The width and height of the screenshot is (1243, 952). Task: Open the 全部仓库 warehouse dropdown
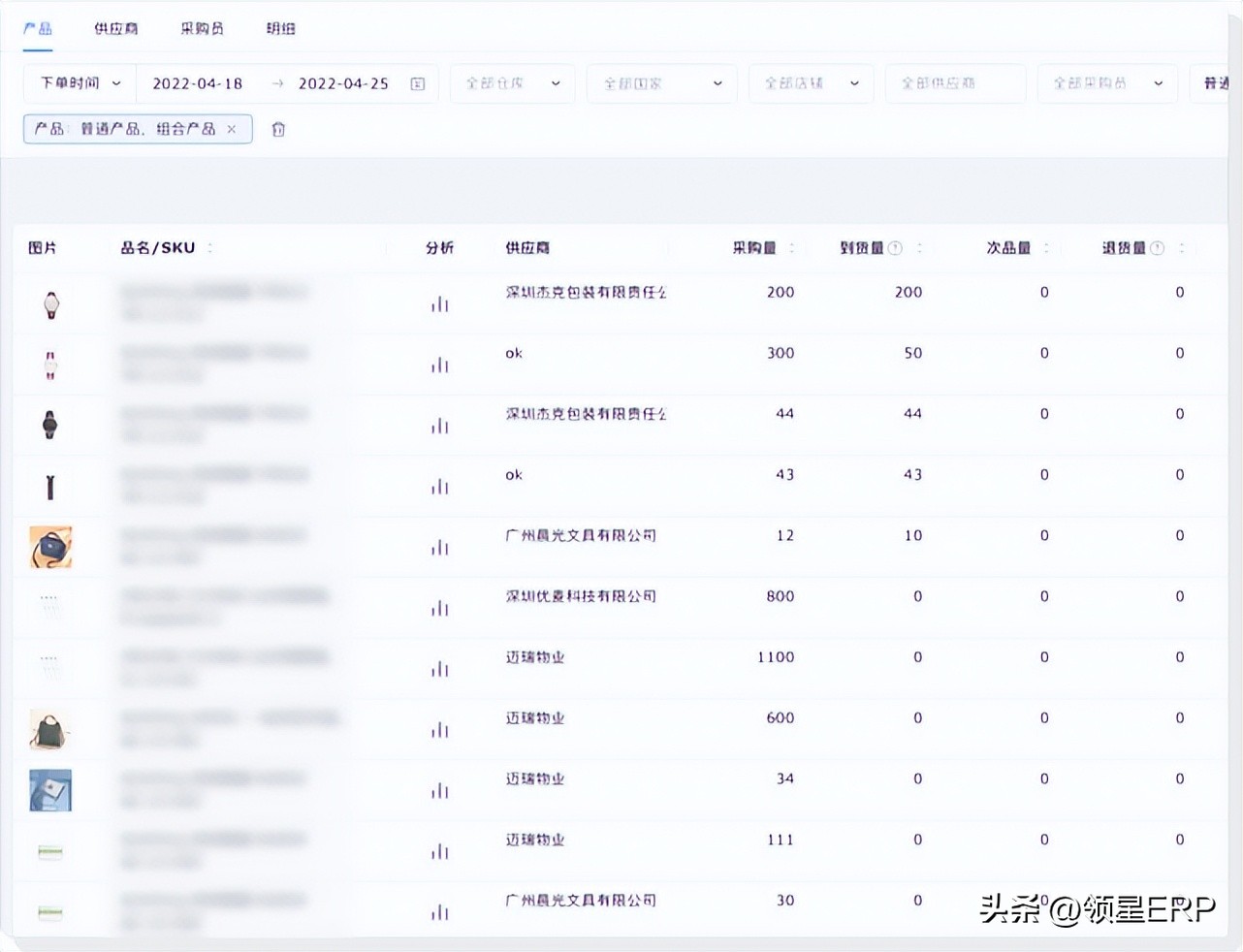click(512, 84)
